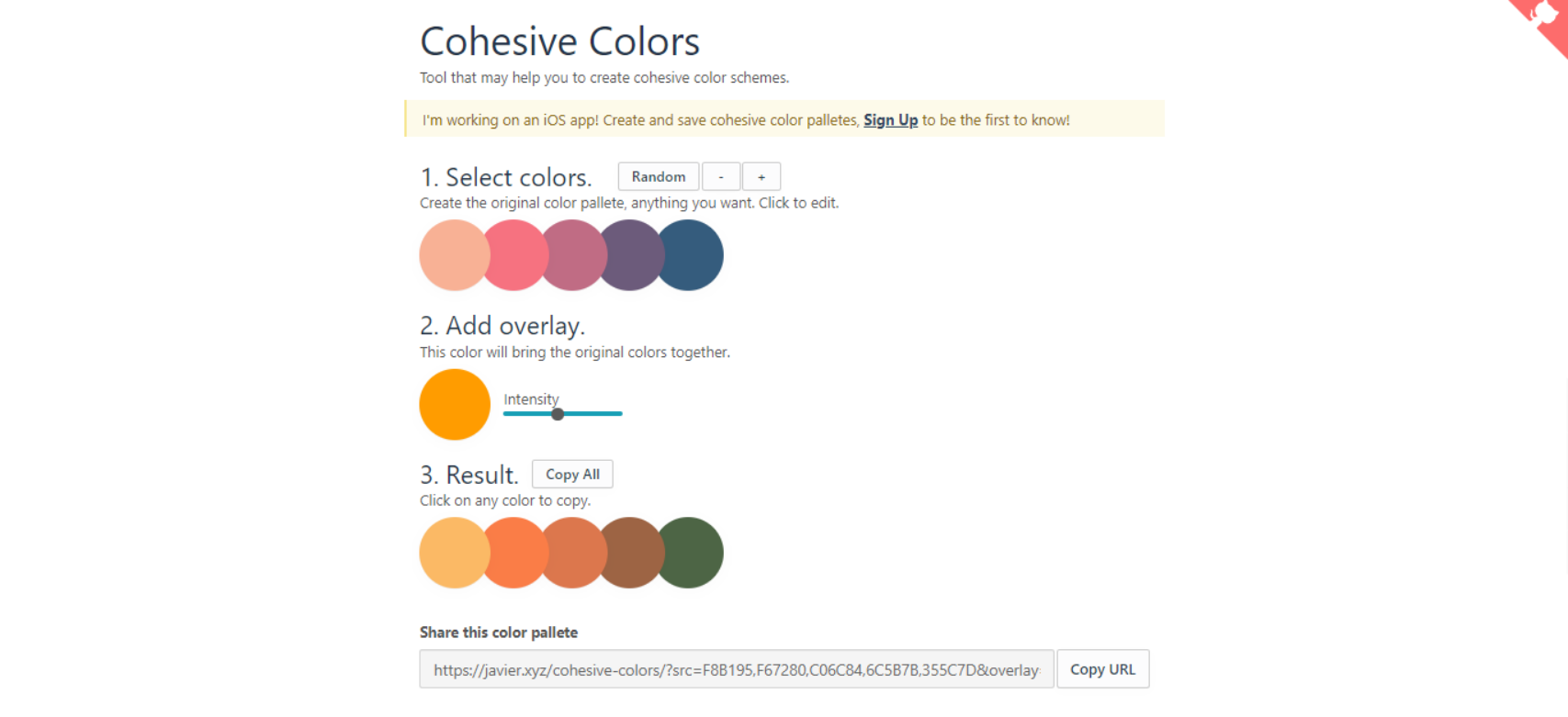Add a color with plus button
Screen dimensions: 1568x717
[x=761, y=176]
